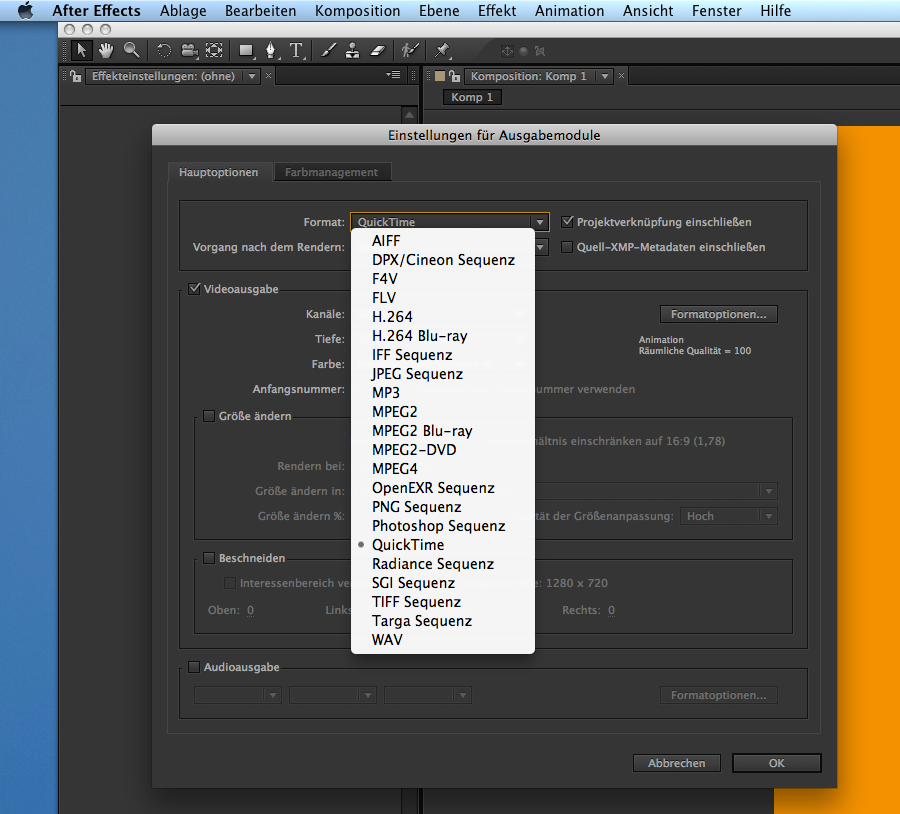Image resolution: width=900 pixels, height=814 pixels.
Task: Close the Komposition: Komp 1 panel tab
Action: pos(621,75)
